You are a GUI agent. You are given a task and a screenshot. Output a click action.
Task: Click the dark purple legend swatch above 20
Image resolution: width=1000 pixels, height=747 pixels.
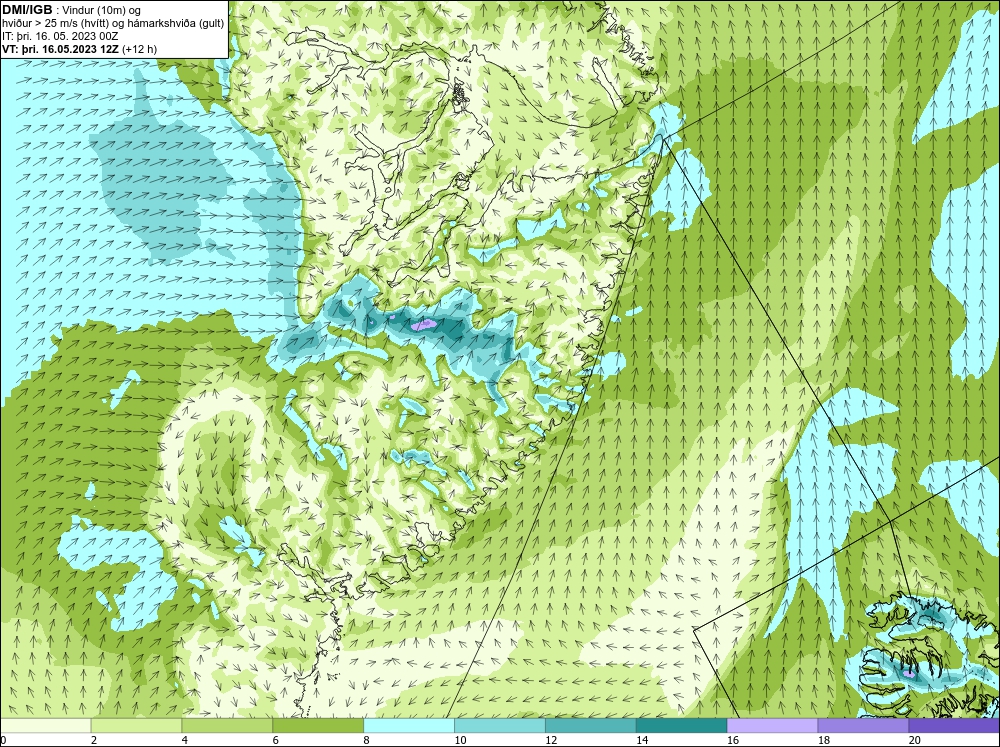point(954,726)
